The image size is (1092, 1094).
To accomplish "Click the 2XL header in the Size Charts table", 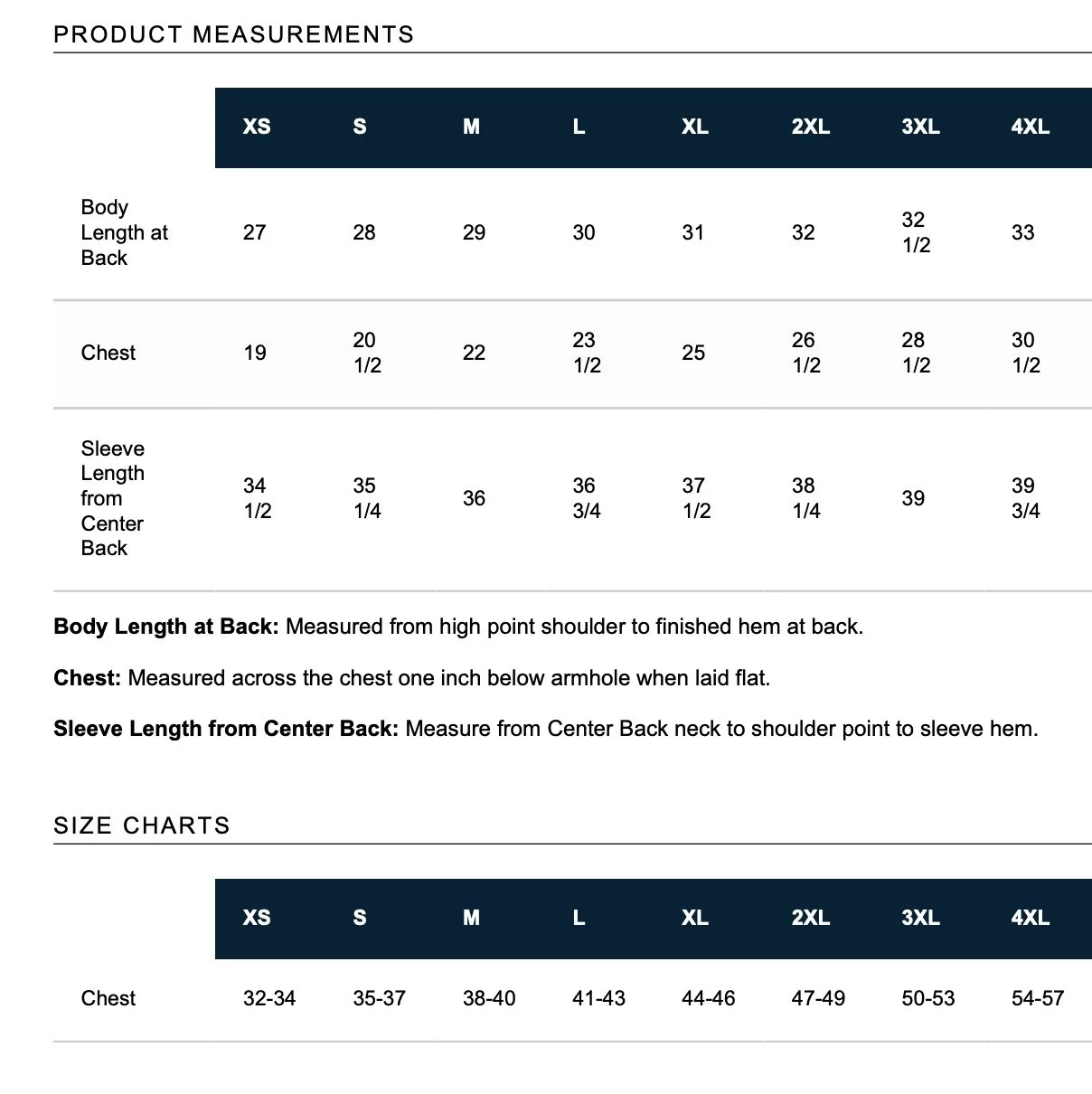I will click(811, 919).
